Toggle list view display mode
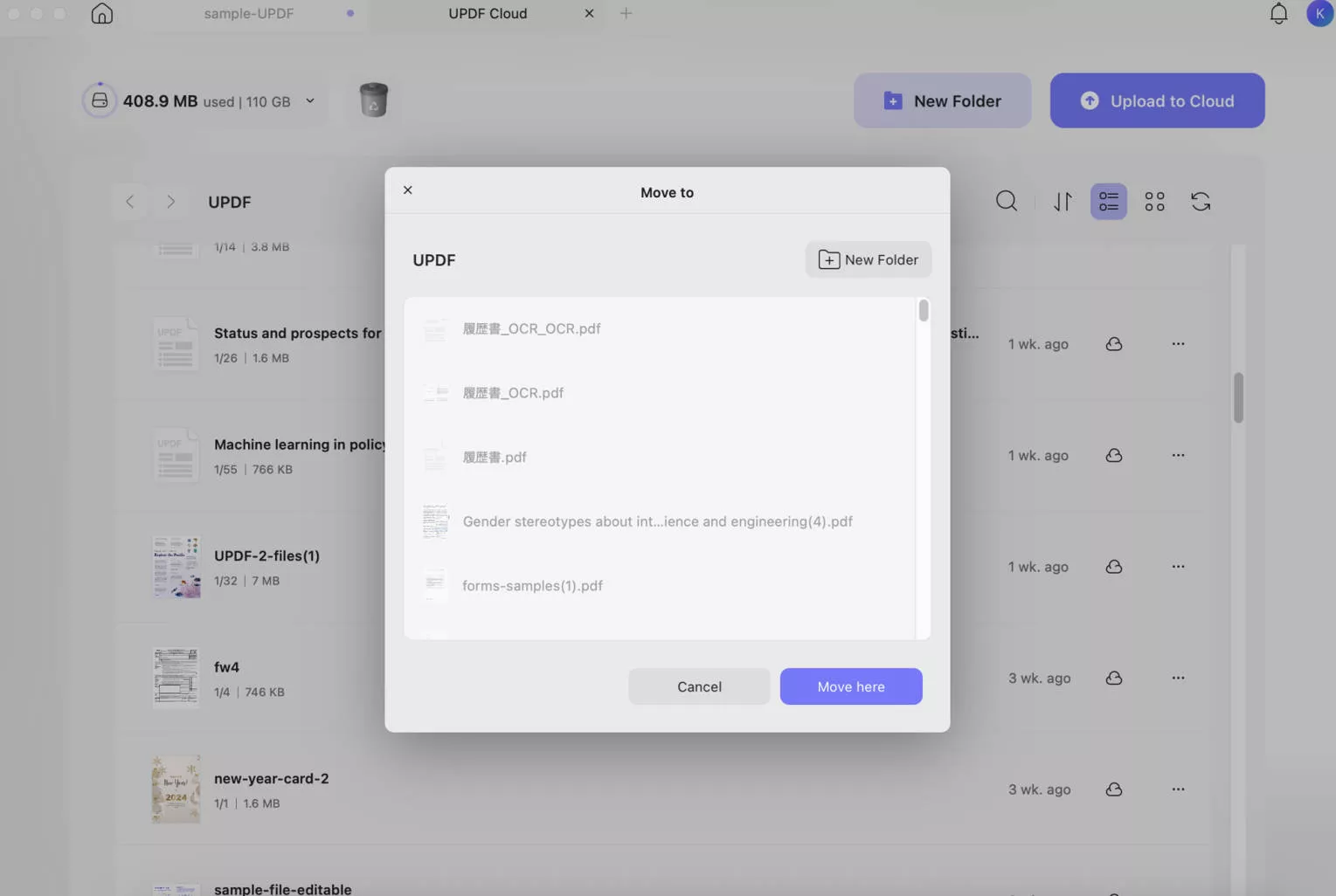The image size is (1336, 896). (1108, 201)
